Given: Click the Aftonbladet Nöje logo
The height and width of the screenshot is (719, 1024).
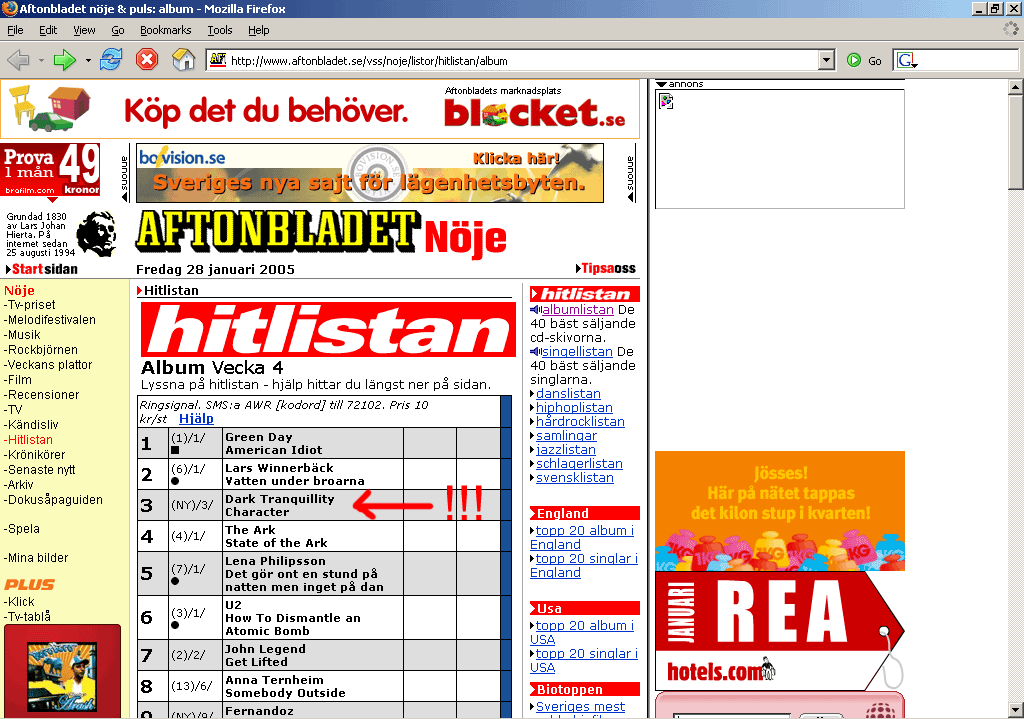Looking at the screenshot, I should tap(321, 233).
